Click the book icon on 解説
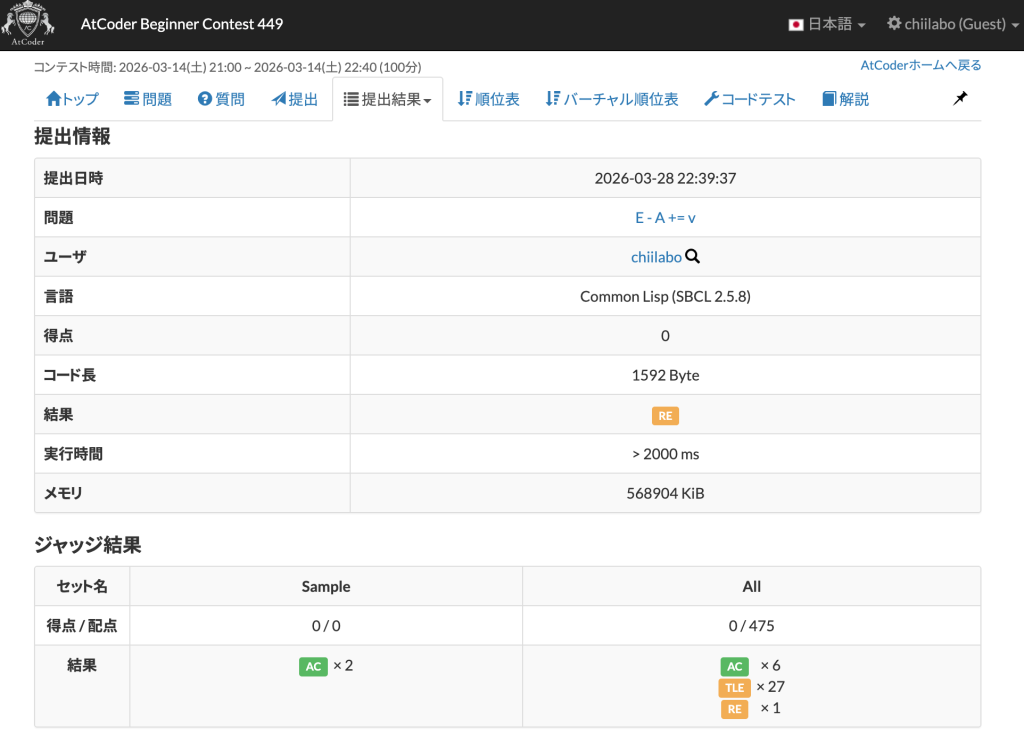 [829, 99]
